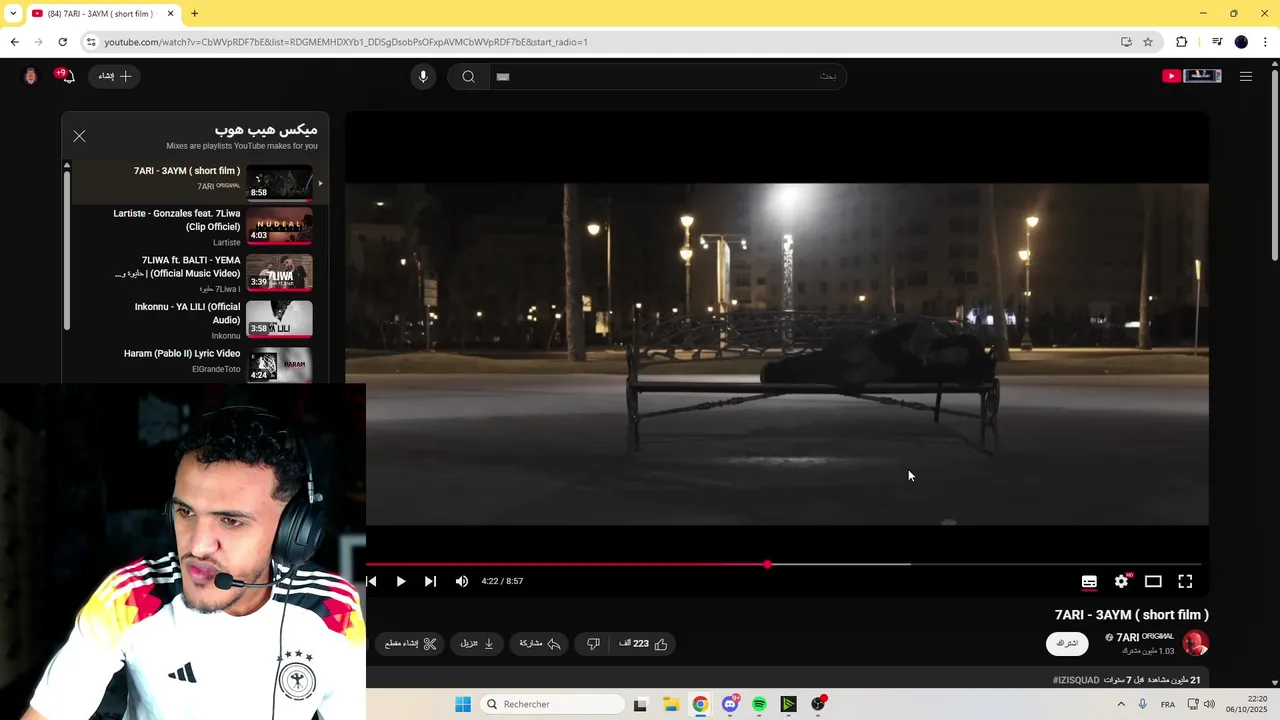Close the hip hop mix playlist panel
Viewport: 1280px width, 720px height.
coord(79,136)
